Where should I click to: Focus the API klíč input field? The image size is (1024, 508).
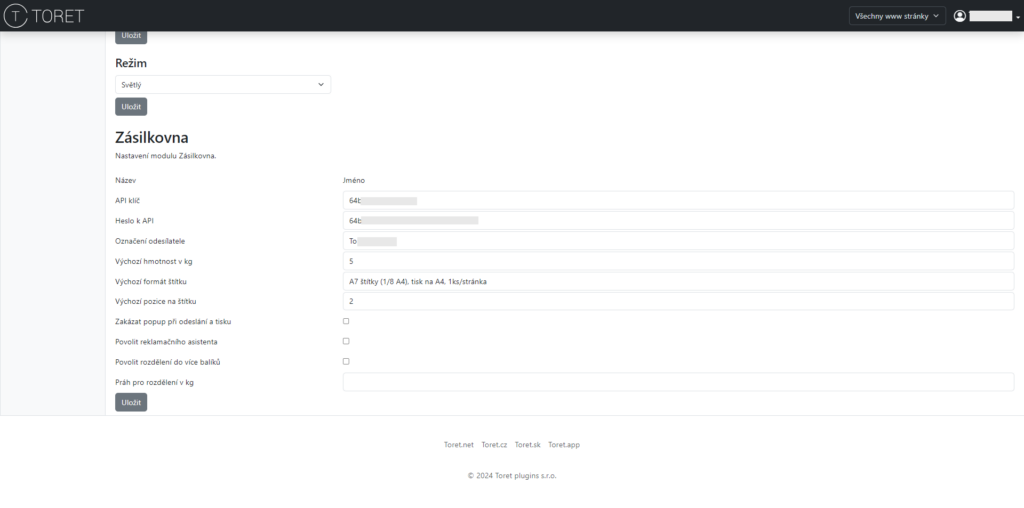(x=678, y=200)
